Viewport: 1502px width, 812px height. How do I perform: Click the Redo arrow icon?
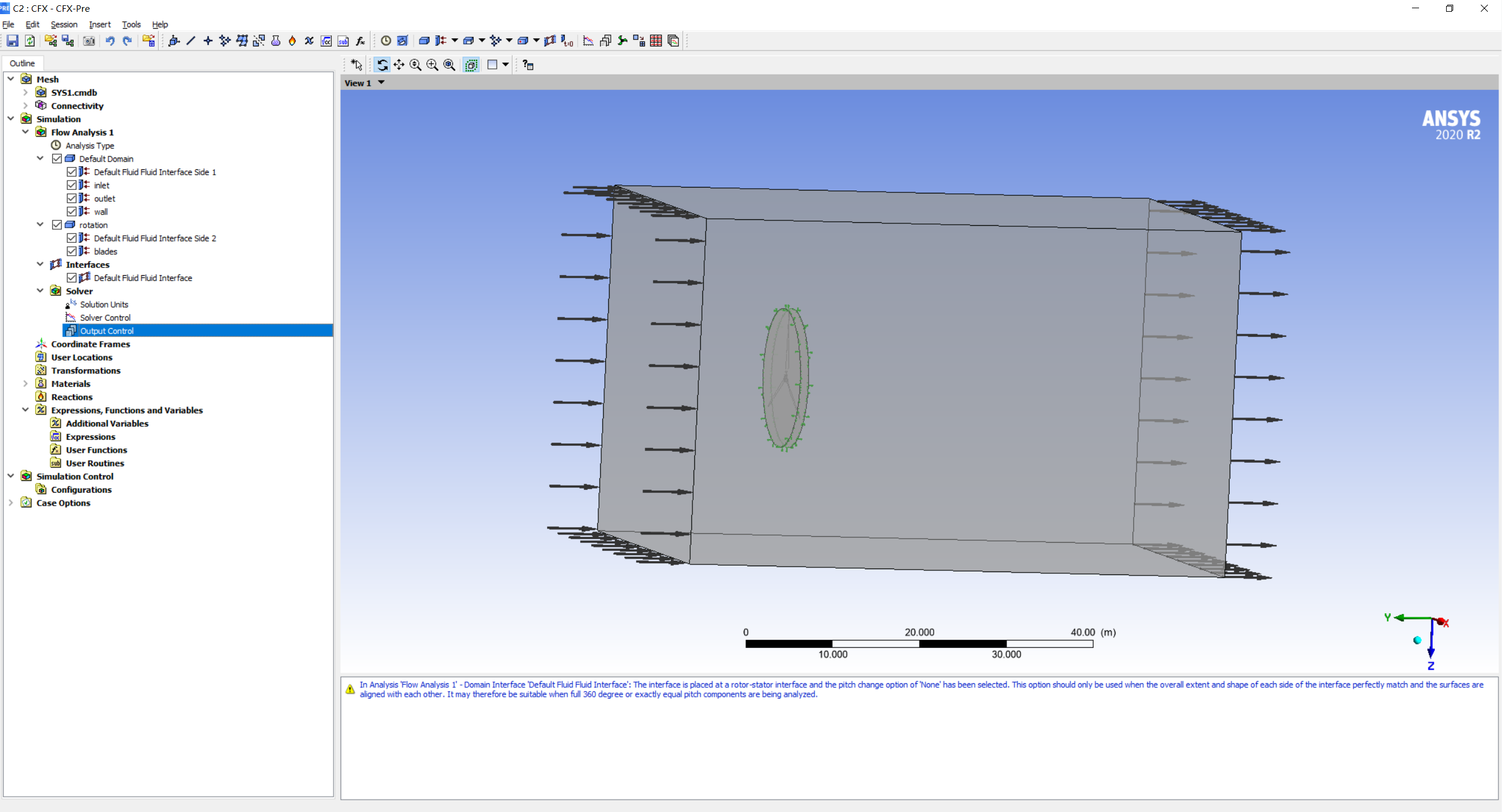click(x=127, y=41)
